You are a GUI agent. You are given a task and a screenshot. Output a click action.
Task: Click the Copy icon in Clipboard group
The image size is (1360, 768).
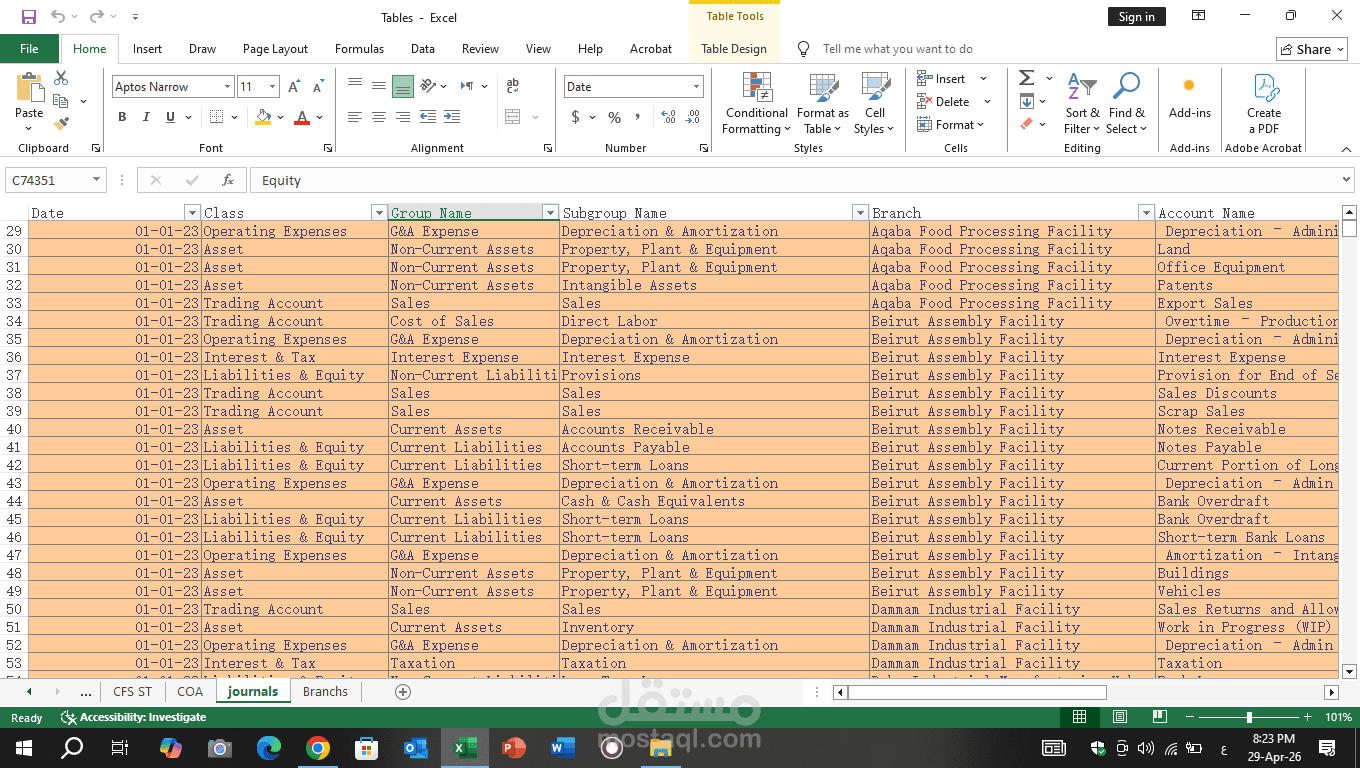pyautogui.click(x=61, y=101)
